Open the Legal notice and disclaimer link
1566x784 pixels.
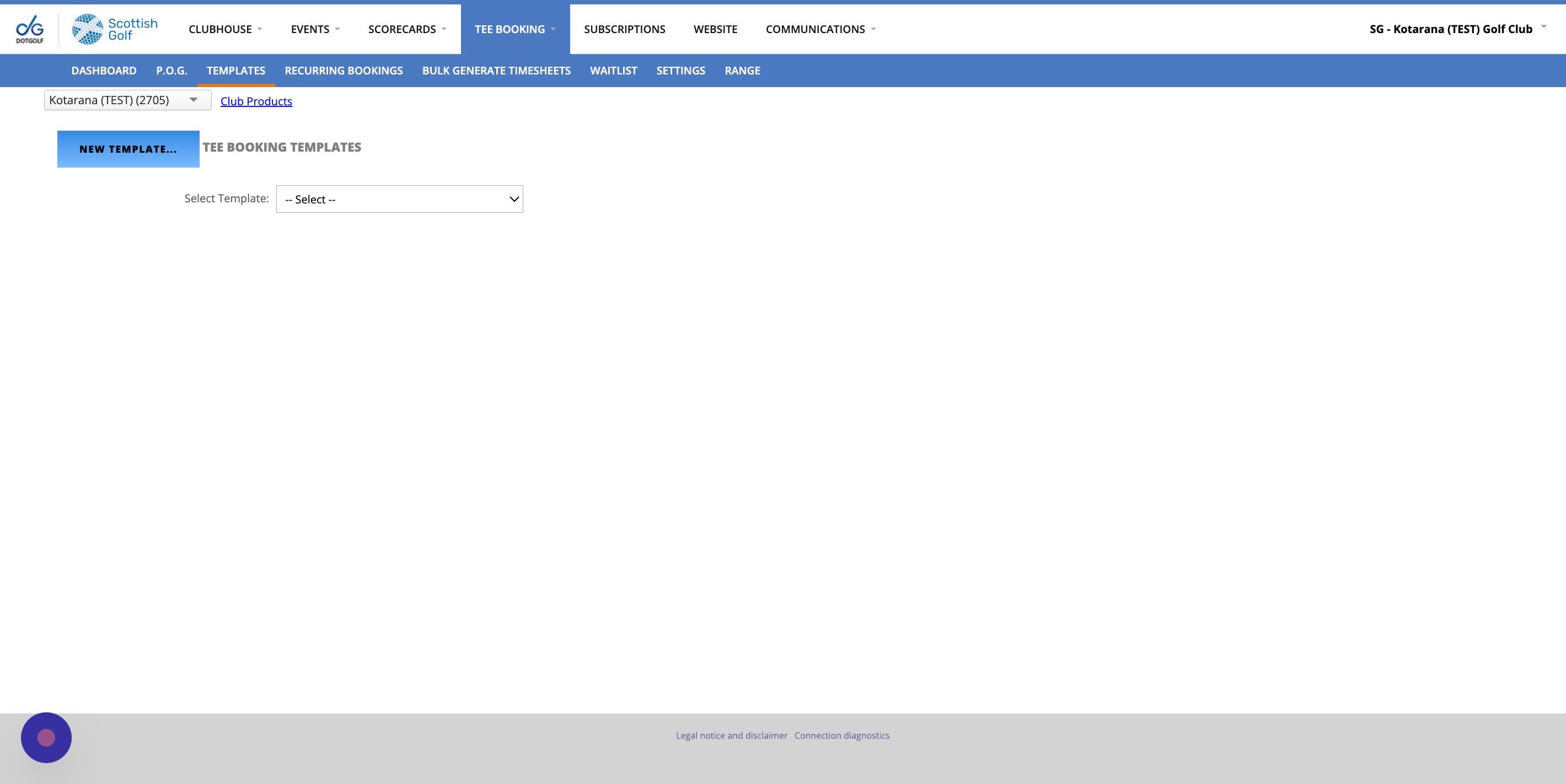[x=731, y=735]
